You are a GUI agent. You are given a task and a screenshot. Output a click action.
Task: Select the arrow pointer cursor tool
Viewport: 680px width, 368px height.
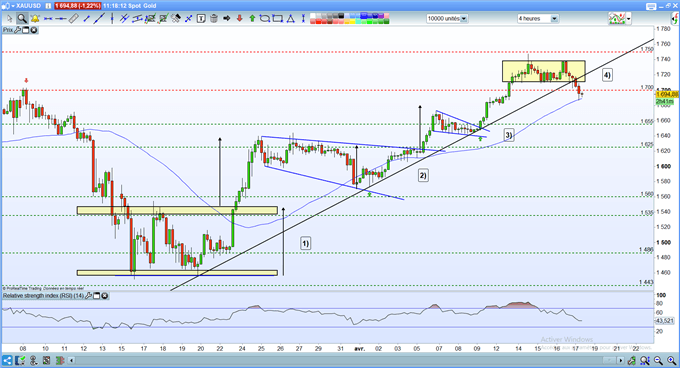(9, 19)
